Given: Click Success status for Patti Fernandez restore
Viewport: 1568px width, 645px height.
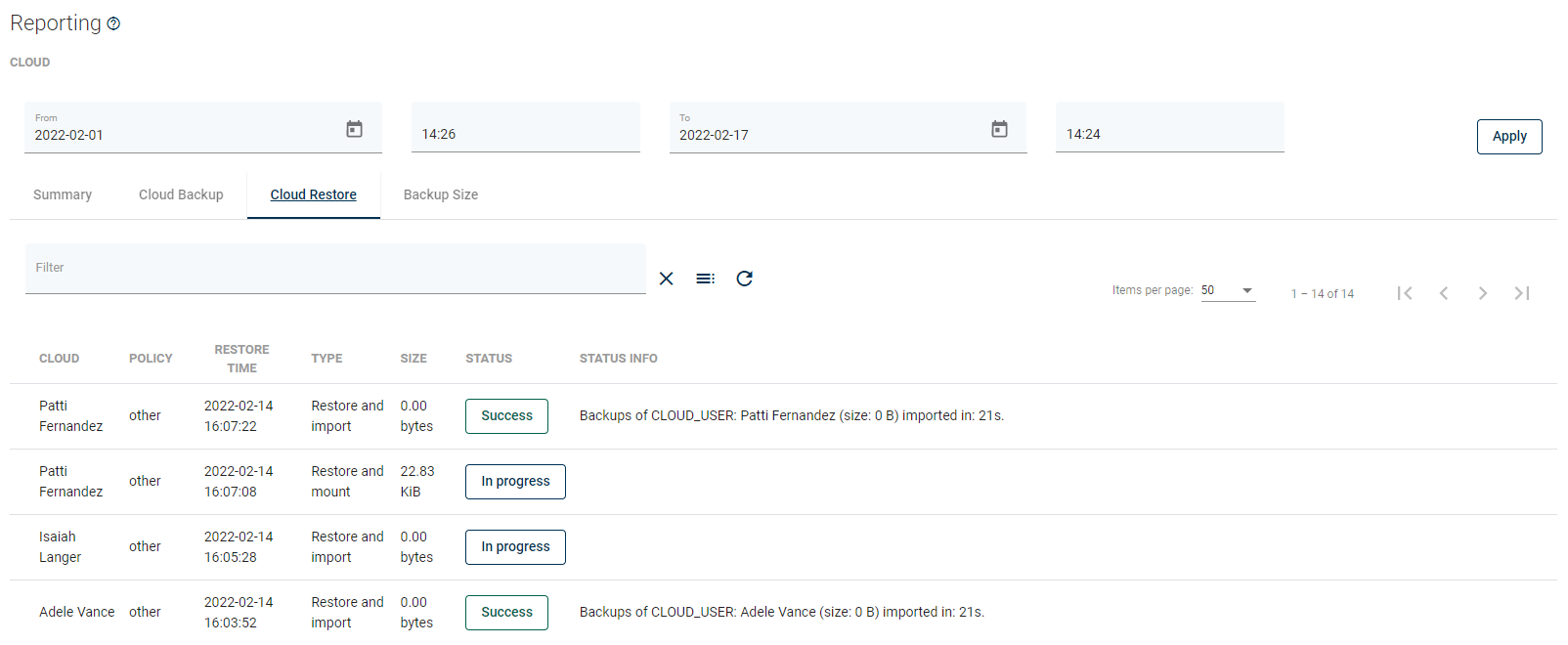Looking at the screenshot, I should coord(506,415).
